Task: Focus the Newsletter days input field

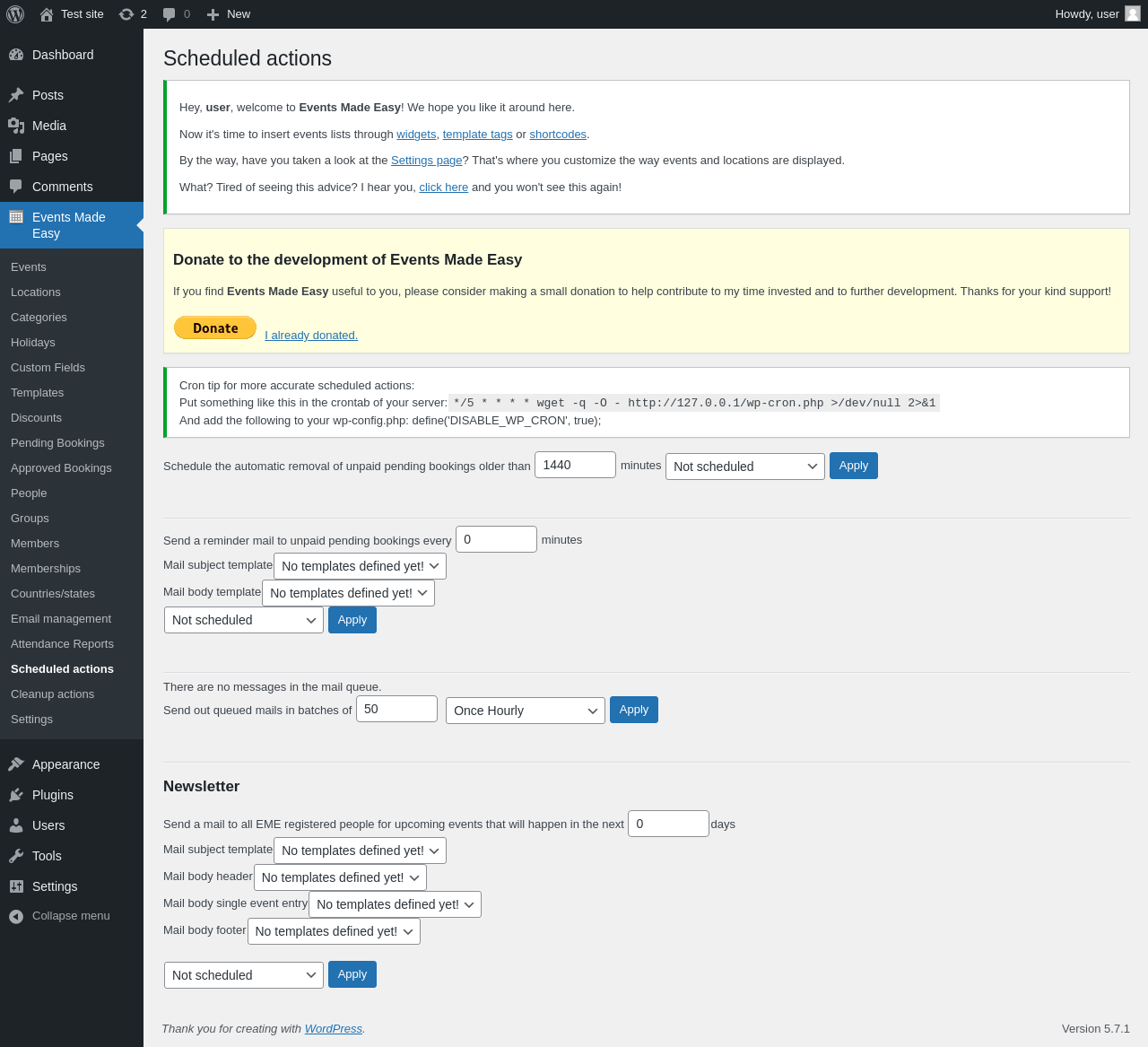Action: [x=669, y=824]
